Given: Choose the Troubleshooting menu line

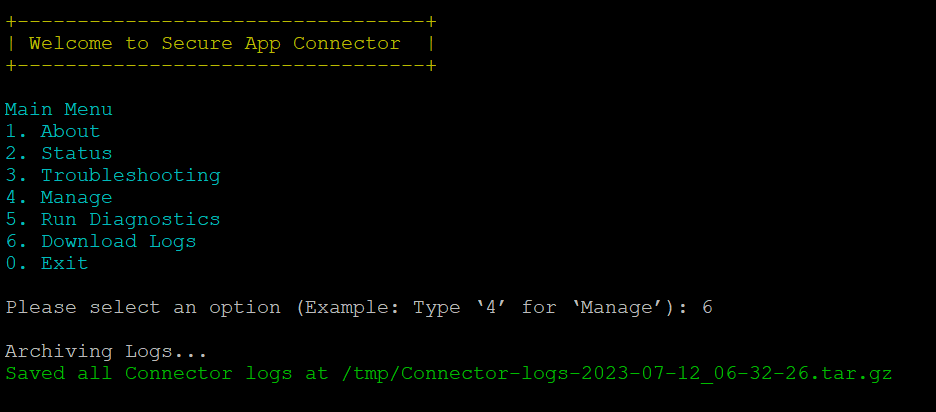Looking at the screenshot, I should (113, 176).
